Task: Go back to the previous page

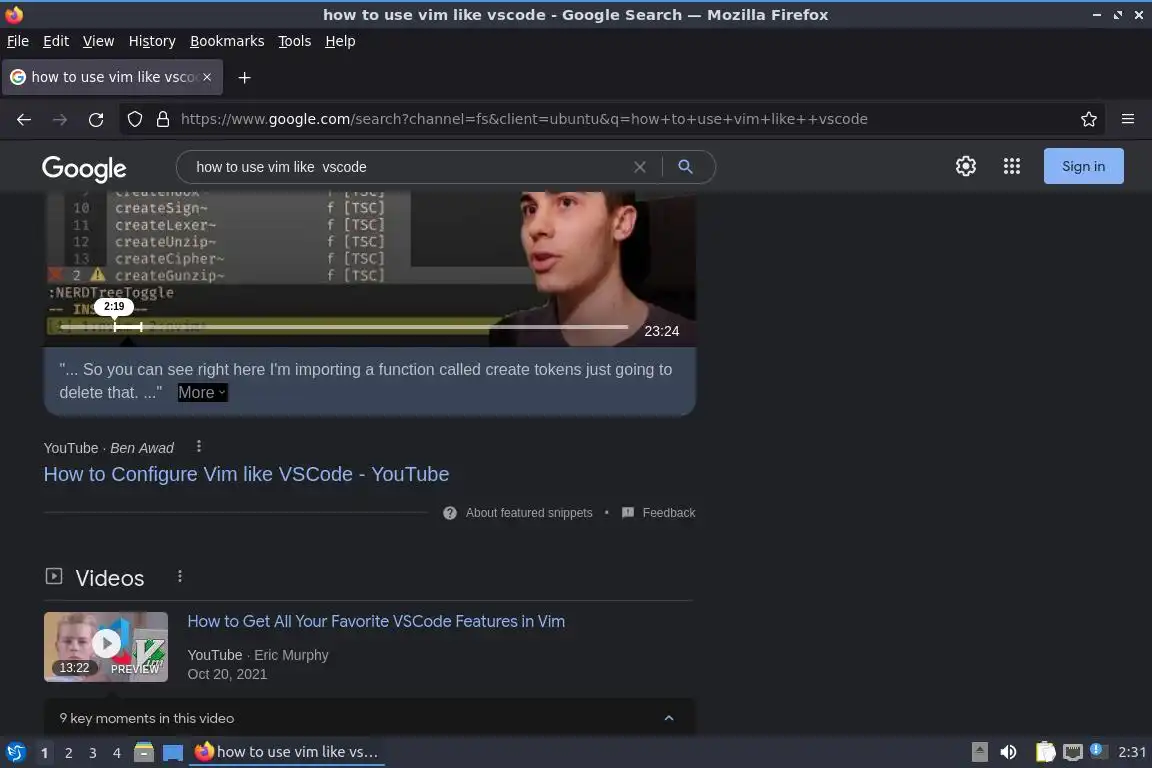Action: coord(24,119)
